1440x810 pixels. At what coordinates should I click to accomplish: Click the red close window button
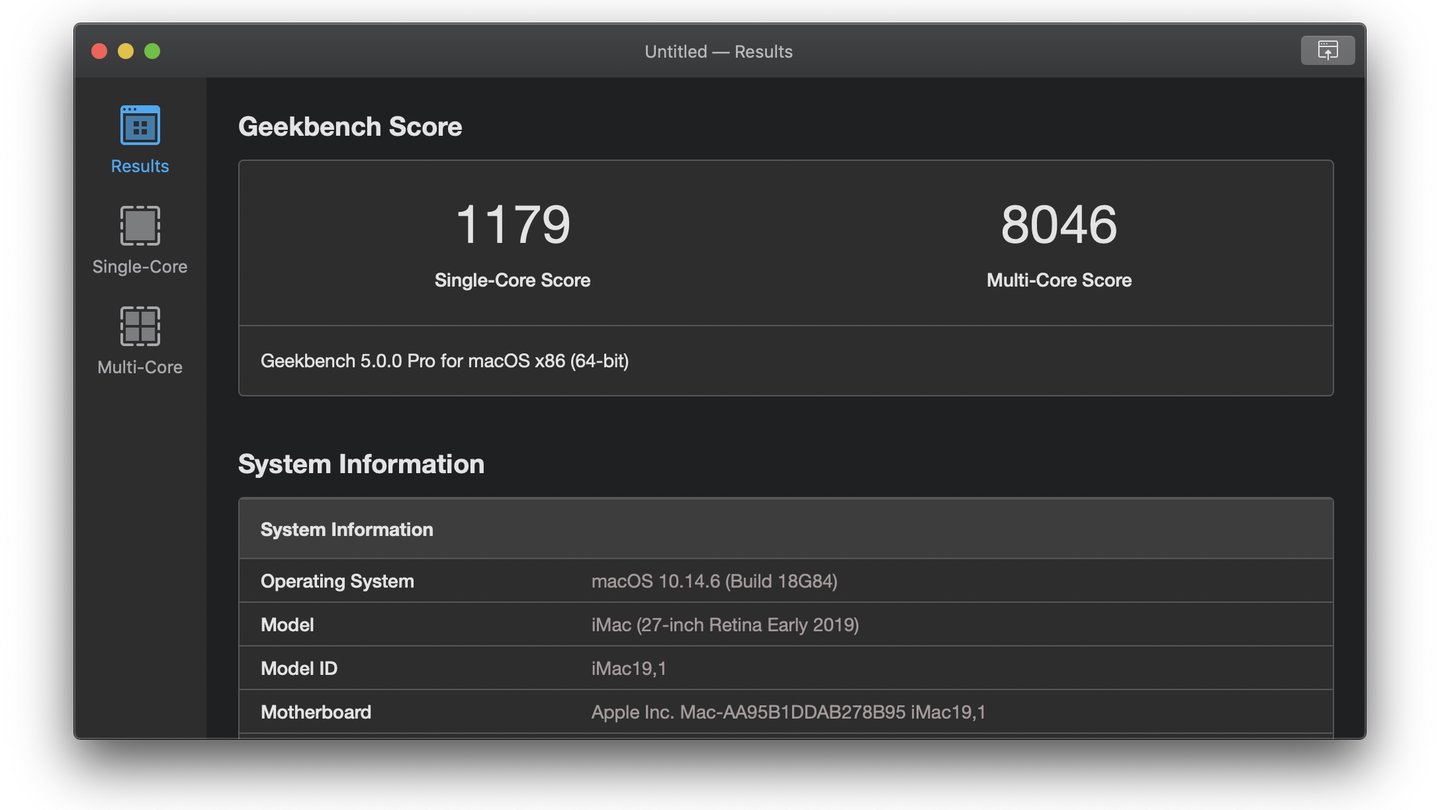click(99, 51)
